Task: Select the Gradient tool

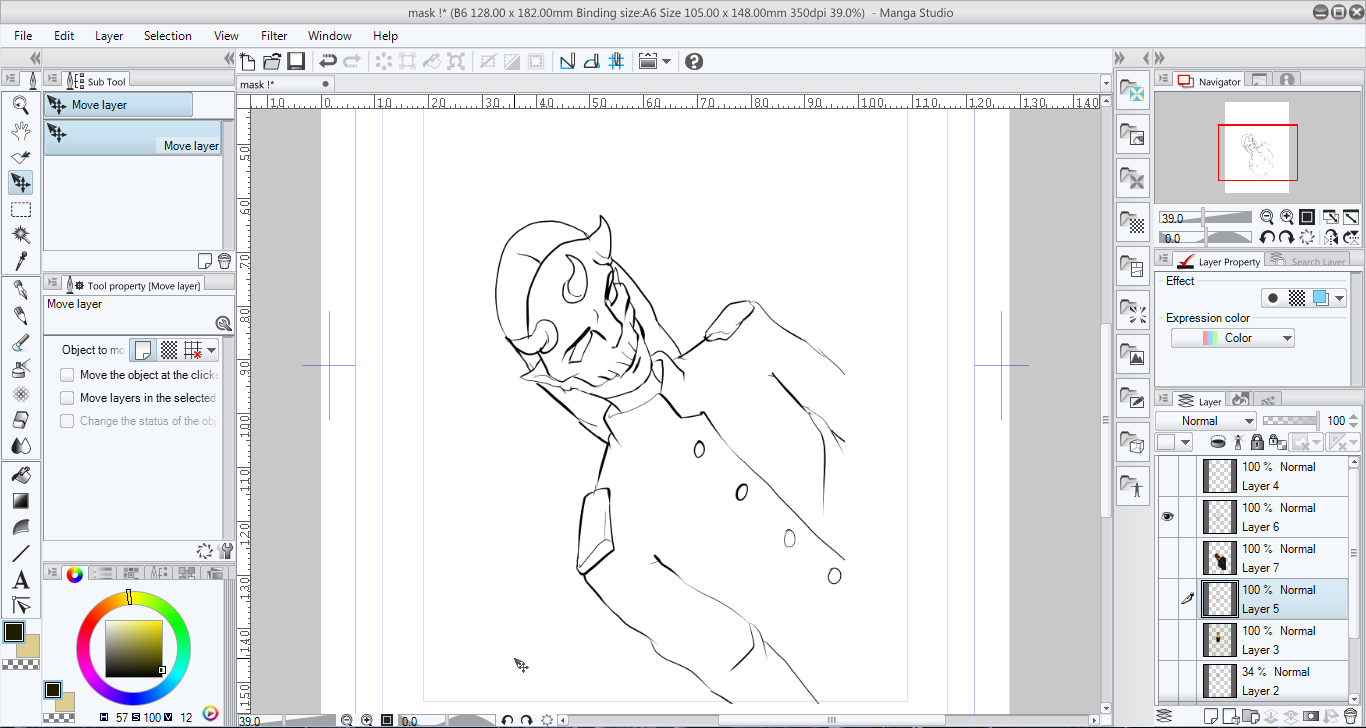Action: click(x=20, y=501)
